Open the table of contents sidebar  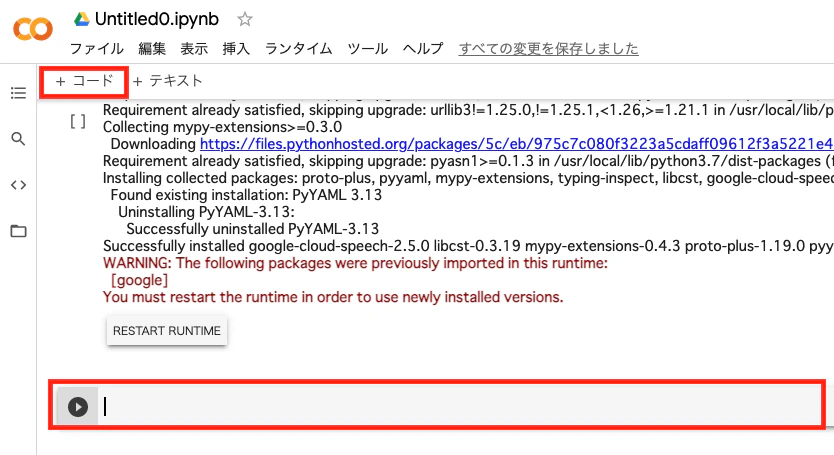(x=18, y=93)
